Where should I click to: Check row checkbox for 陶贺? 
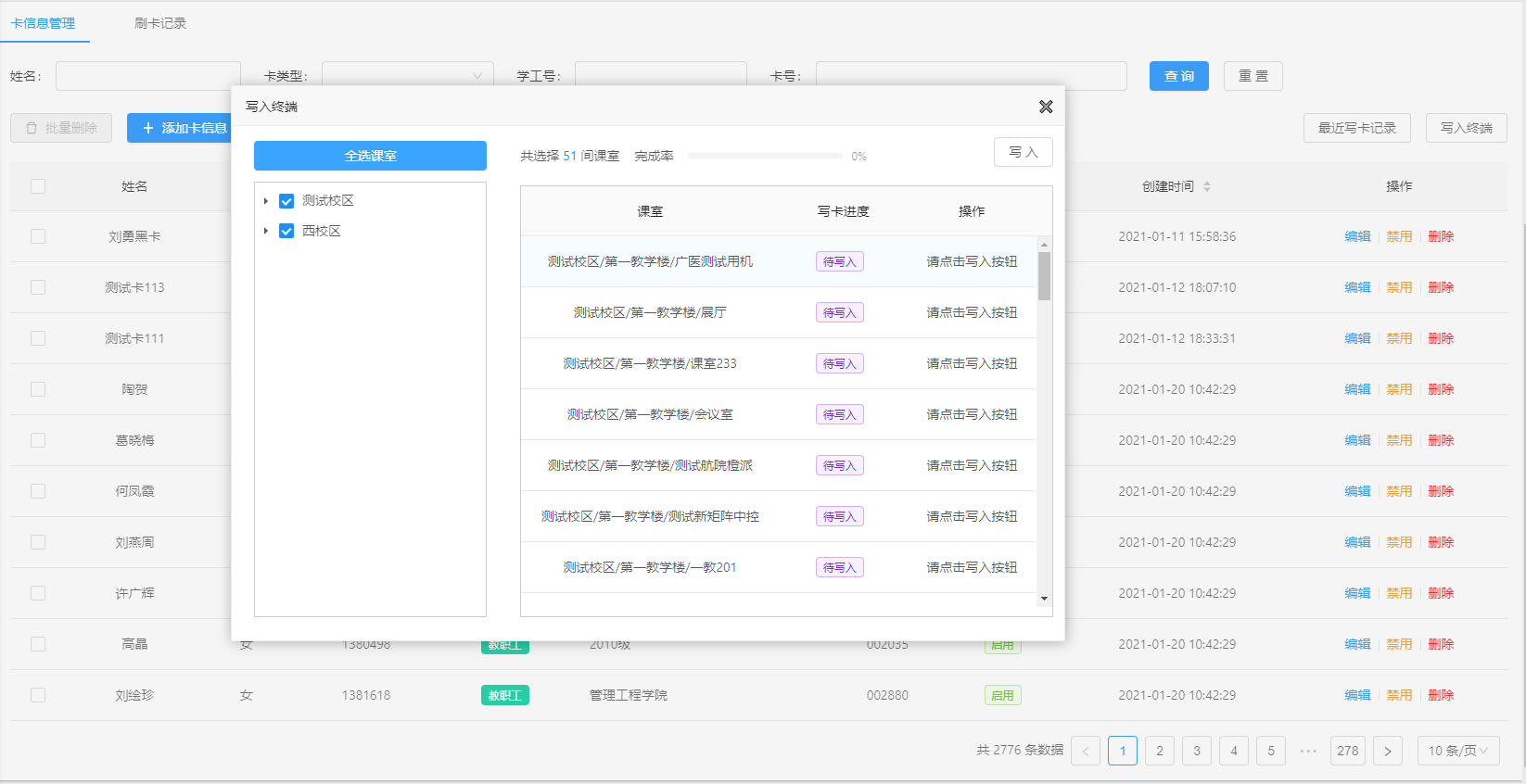click(38, 389)
